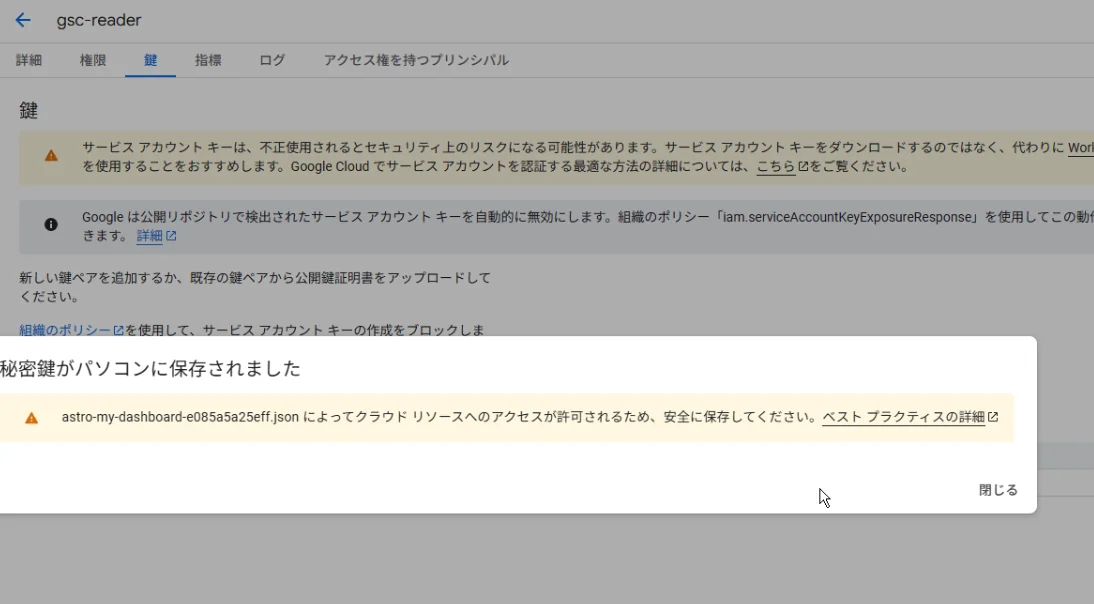Click the external-link icon after 組織のポリシー
1094x604 pixels.
coord(118,330)
